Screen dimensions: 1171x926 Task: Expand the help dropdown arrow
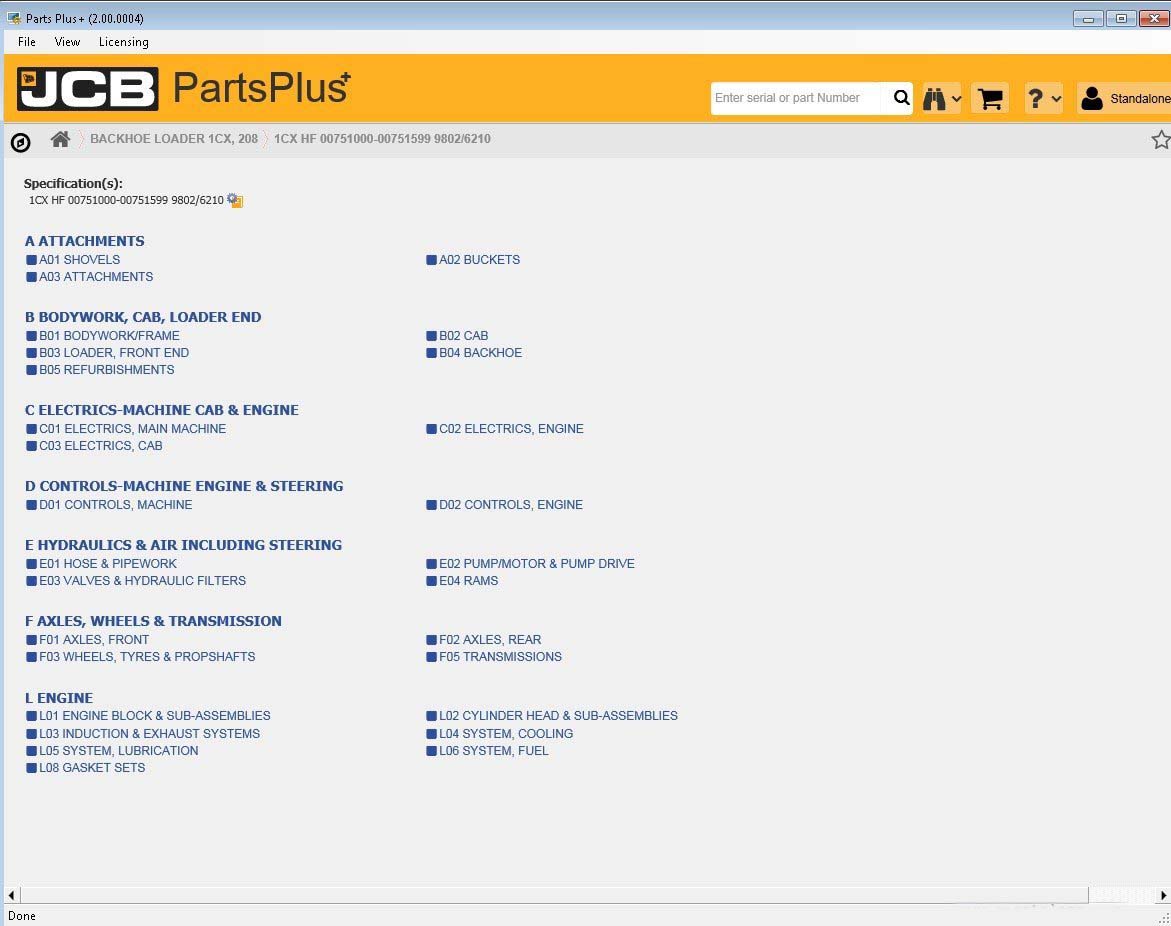point(1056,99)
